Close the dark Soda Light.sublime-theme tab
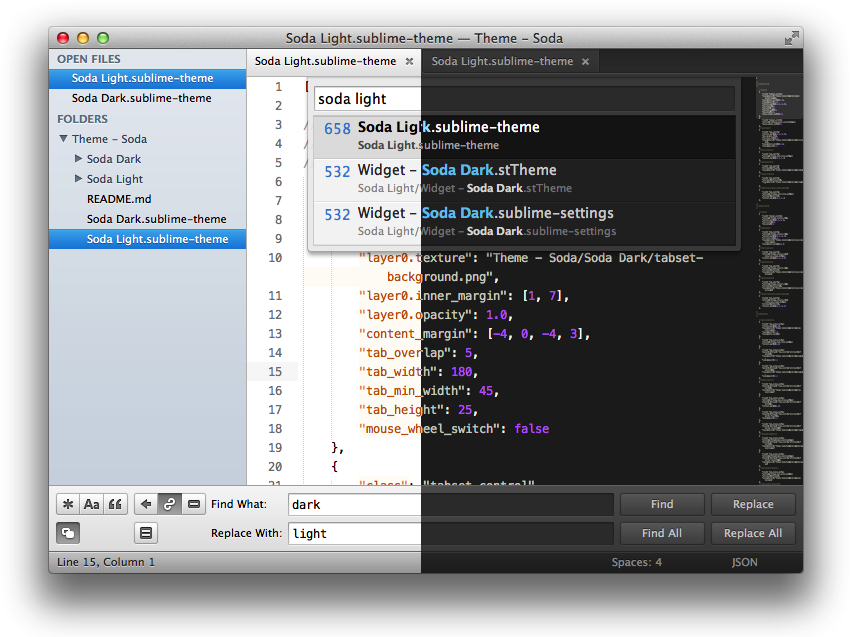The width and height of the screenshot is (850, 637). 585,61
